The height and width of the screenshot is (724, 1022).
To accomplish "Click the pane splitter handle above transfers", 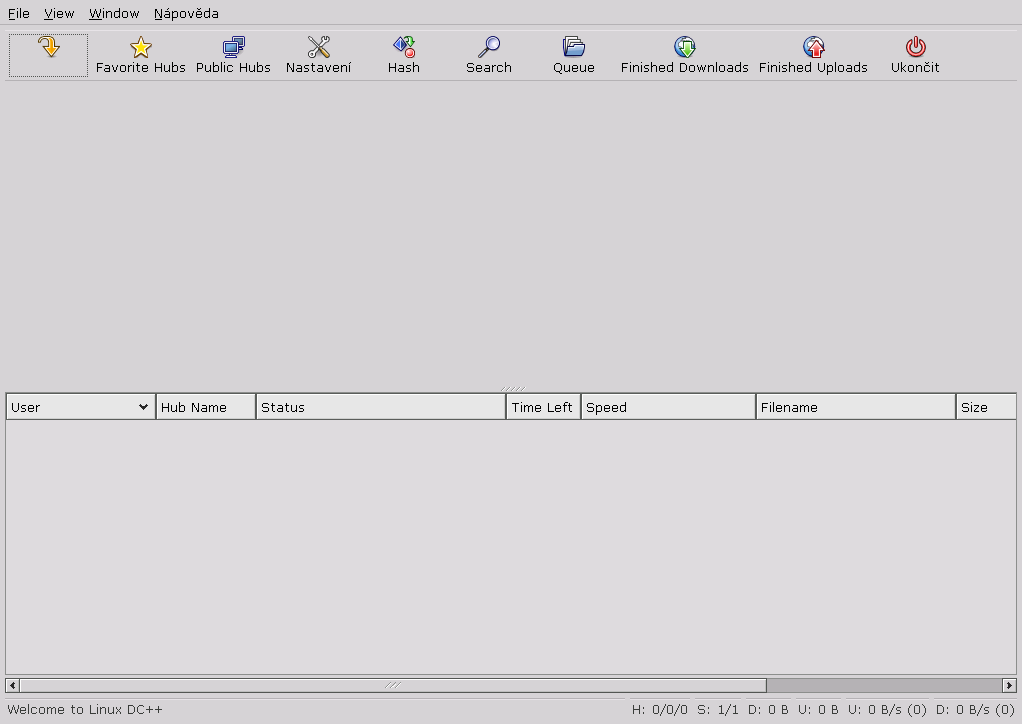I will pyautogui.click(x=512, y=388).
